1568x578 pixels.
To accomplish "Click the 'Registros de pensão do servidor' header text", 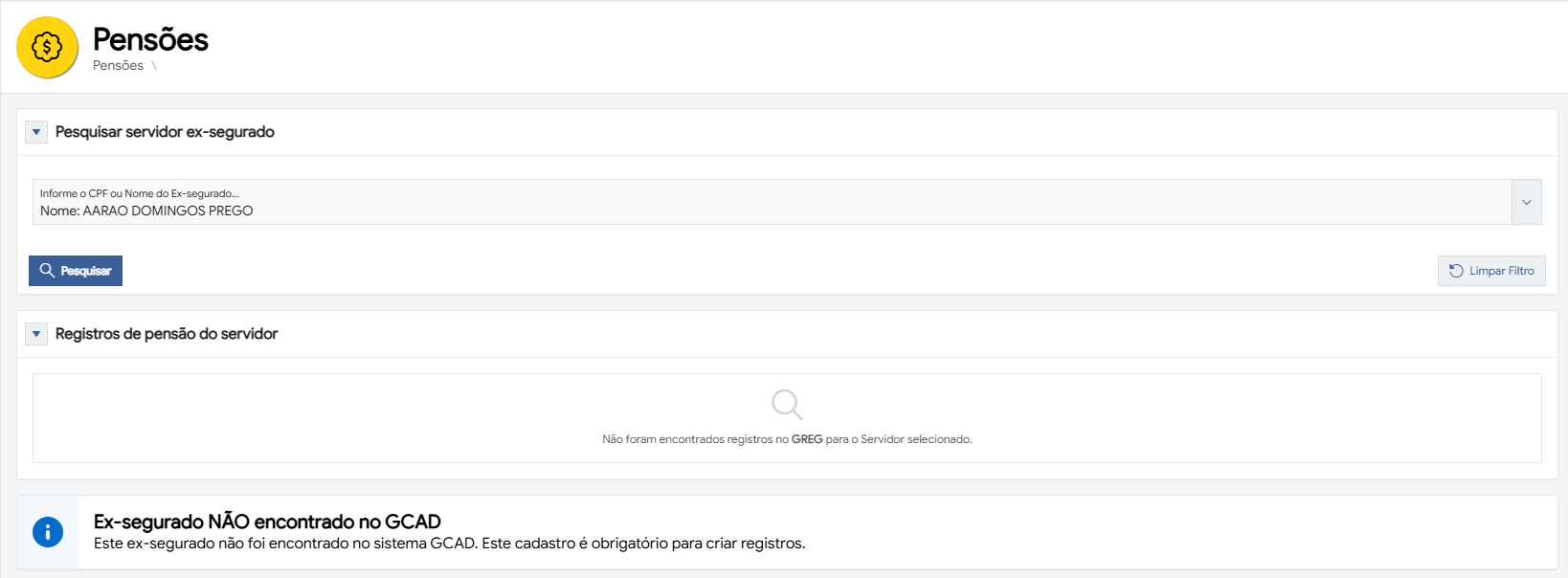I will click(x=167, y=334).
